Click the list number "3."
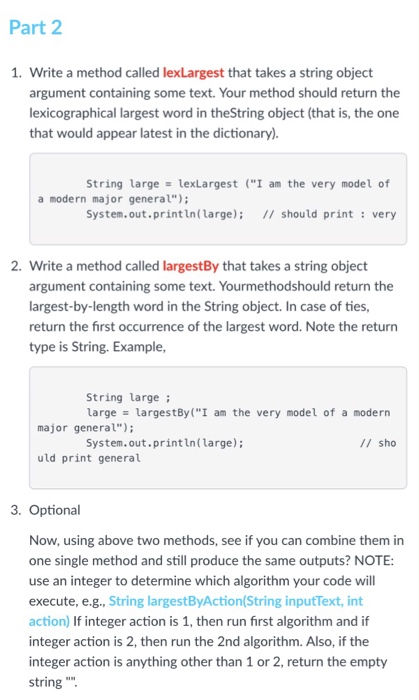Image resolution: width=419 pixels, height=700 pixels. pyautogui.click(x=16, y=510)
